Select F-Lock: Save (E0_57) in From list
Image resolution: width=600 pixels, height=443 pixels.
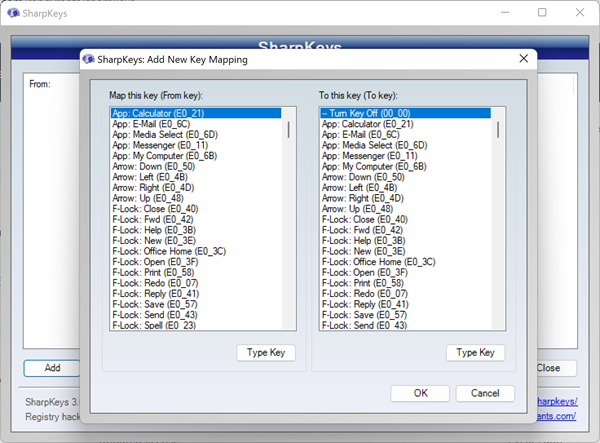pyautogui.click(x=196, y=305)
